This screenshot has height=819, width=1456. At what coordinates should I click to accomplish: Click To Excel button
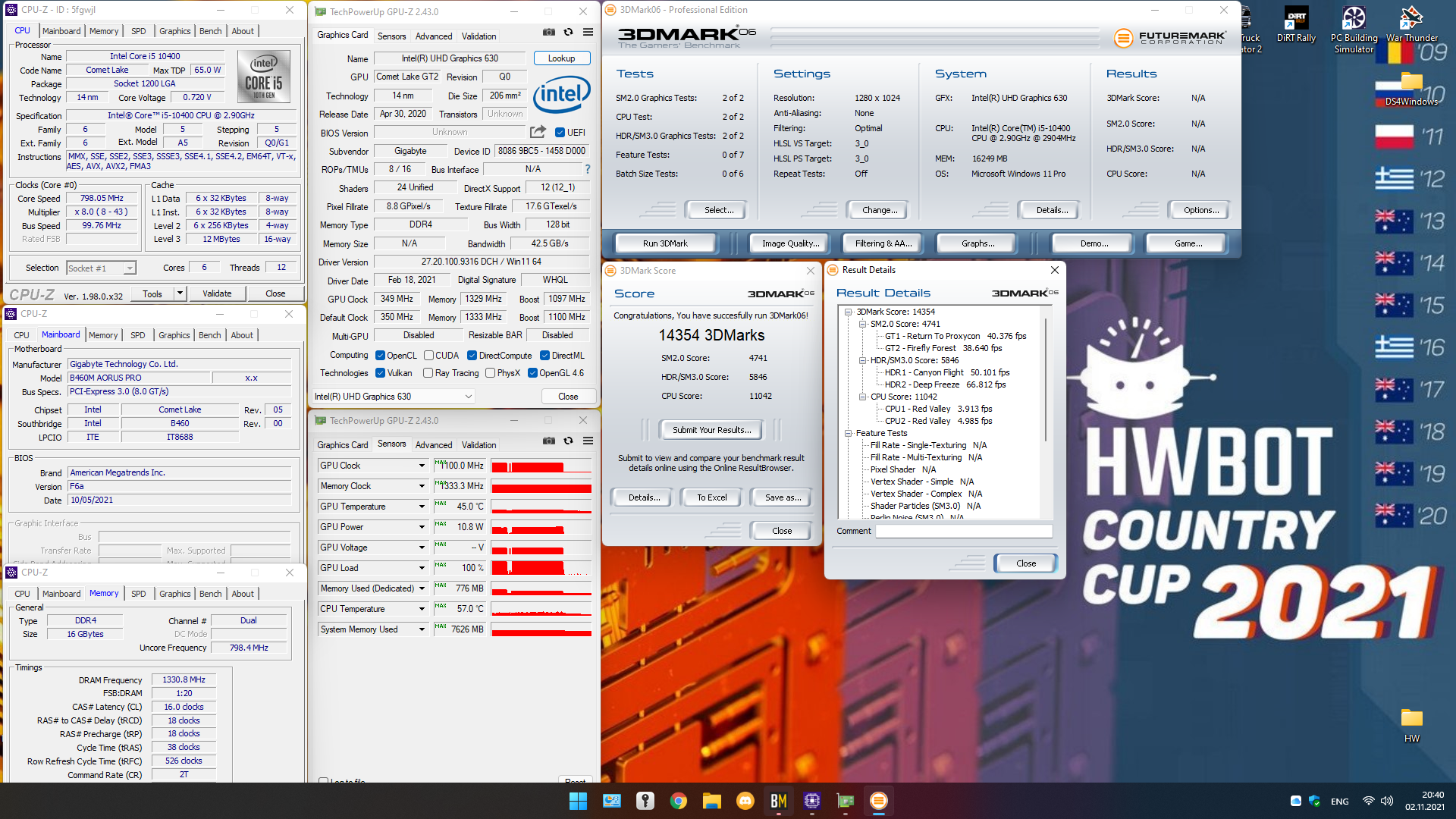(x=712, y=497)
